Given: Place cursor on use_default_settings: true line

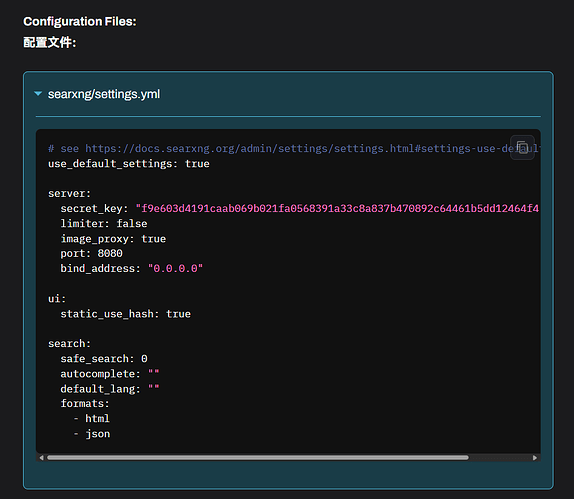Looking at the screenshot, I should [x=129, y=164].
